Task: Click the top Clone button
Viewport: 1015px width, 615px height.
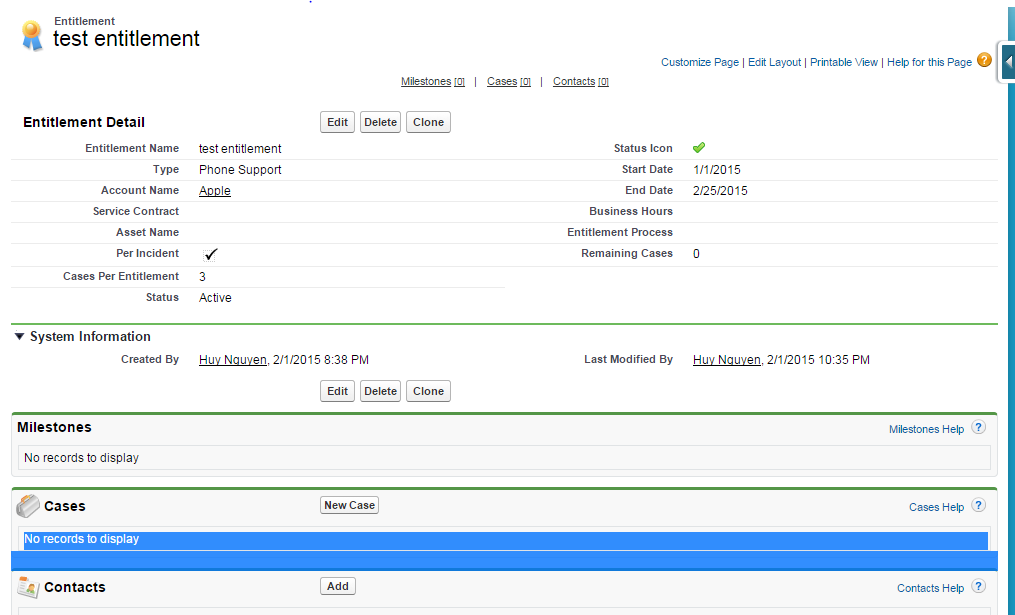Action: tap(428, 122)
